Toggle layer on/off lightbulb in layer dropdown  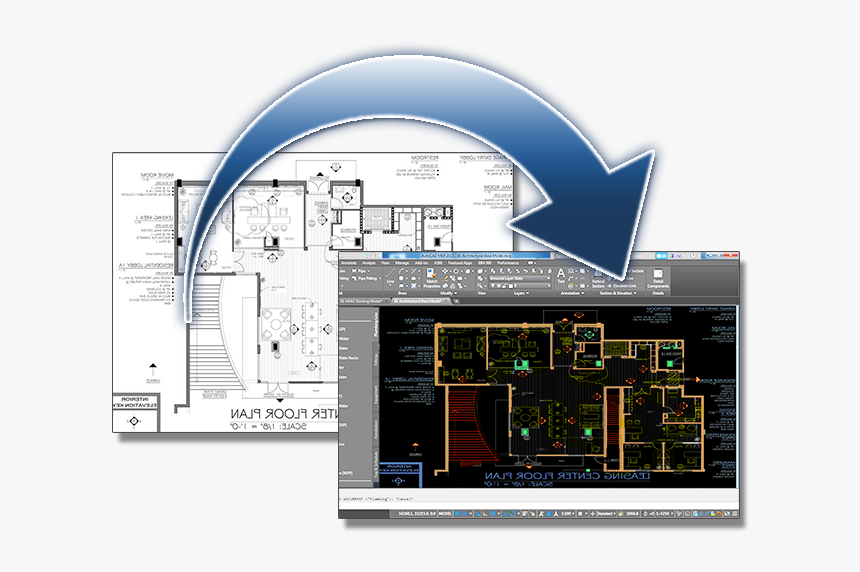click(x=493, y=286)
